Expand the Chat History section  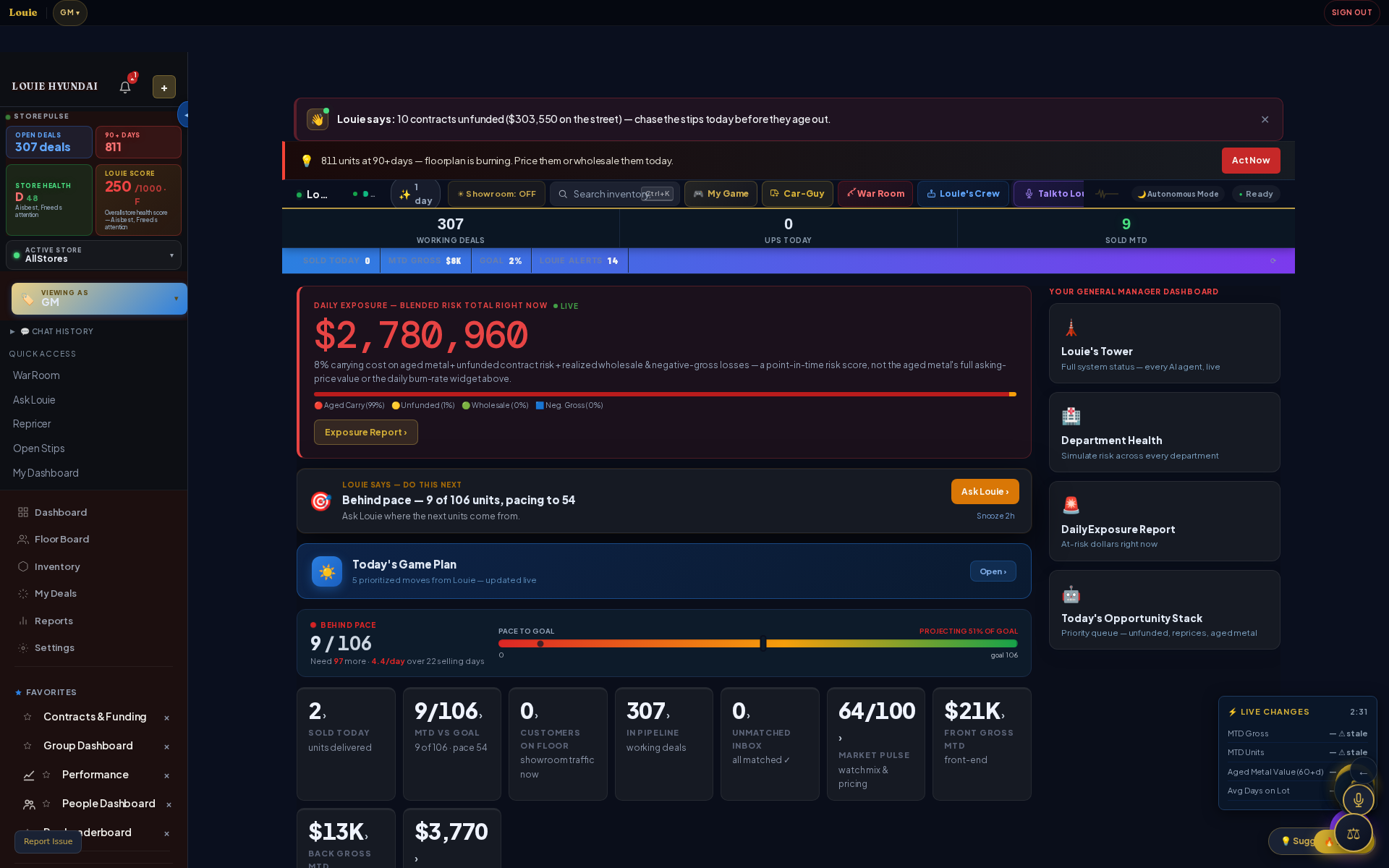52,331
